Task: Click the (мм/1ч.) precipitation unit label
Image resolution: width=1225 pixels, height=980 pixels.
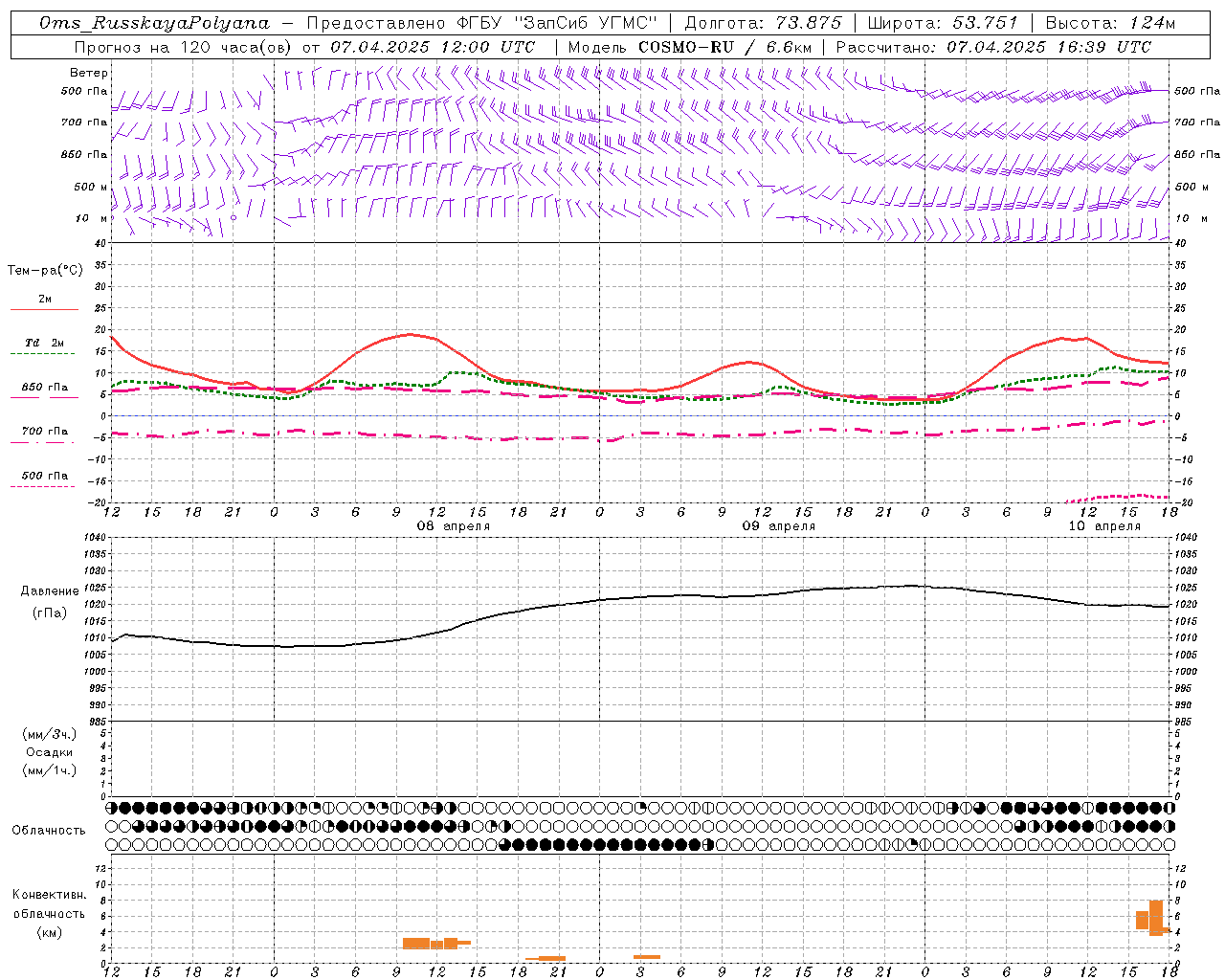Action: pos(50,770)
